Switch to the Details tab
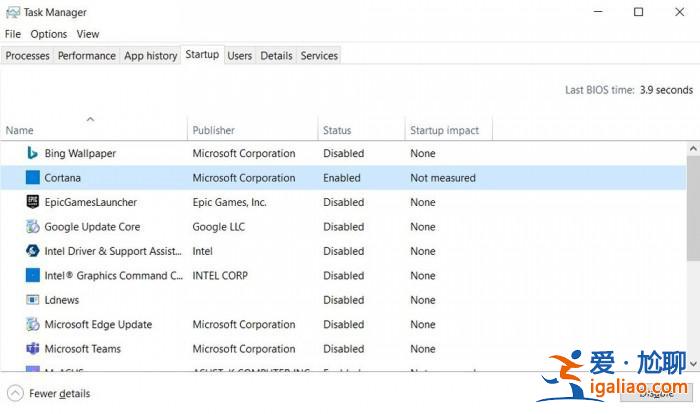The width and height of the screenshot is (700, 414). [x=276, y=56]
